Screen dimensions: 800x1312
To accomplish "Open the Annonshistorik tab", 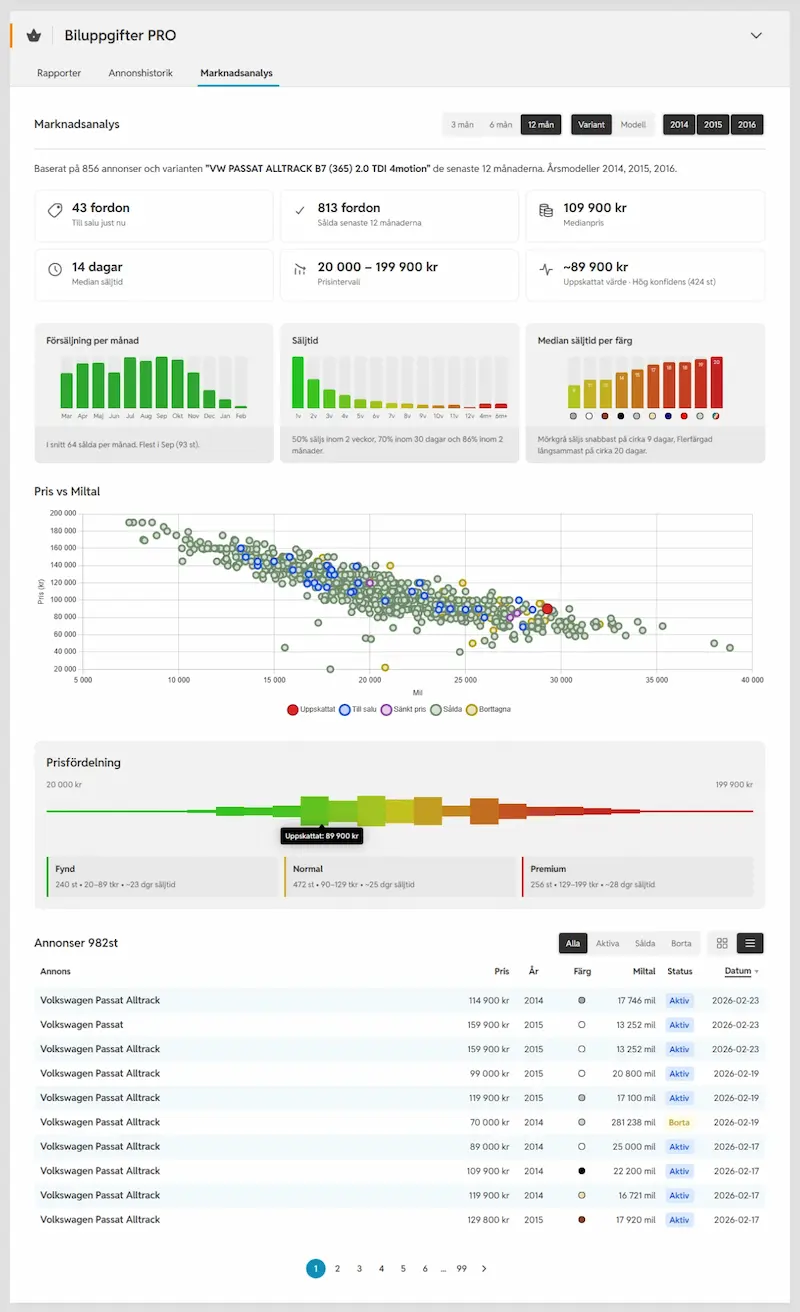I will (x=141, y=73).
